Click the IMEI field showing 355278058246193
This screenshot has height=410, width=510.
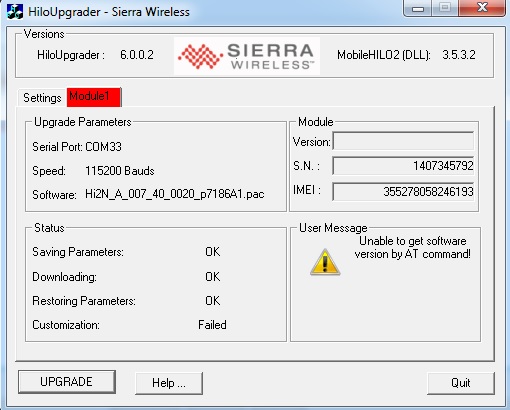point(403,191)
